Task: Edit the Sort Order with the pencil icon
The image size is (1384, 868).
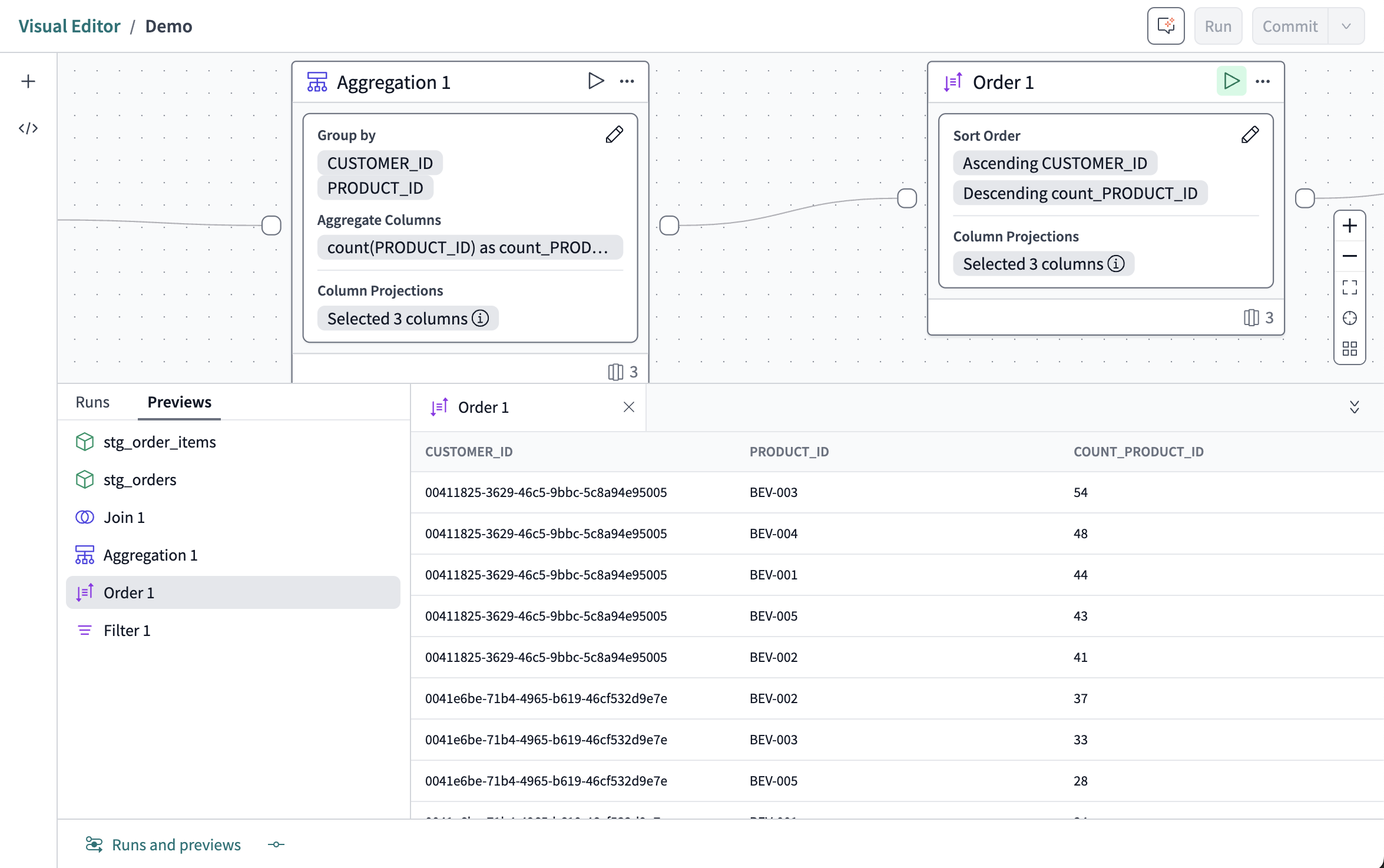Action: (1250, 134)
